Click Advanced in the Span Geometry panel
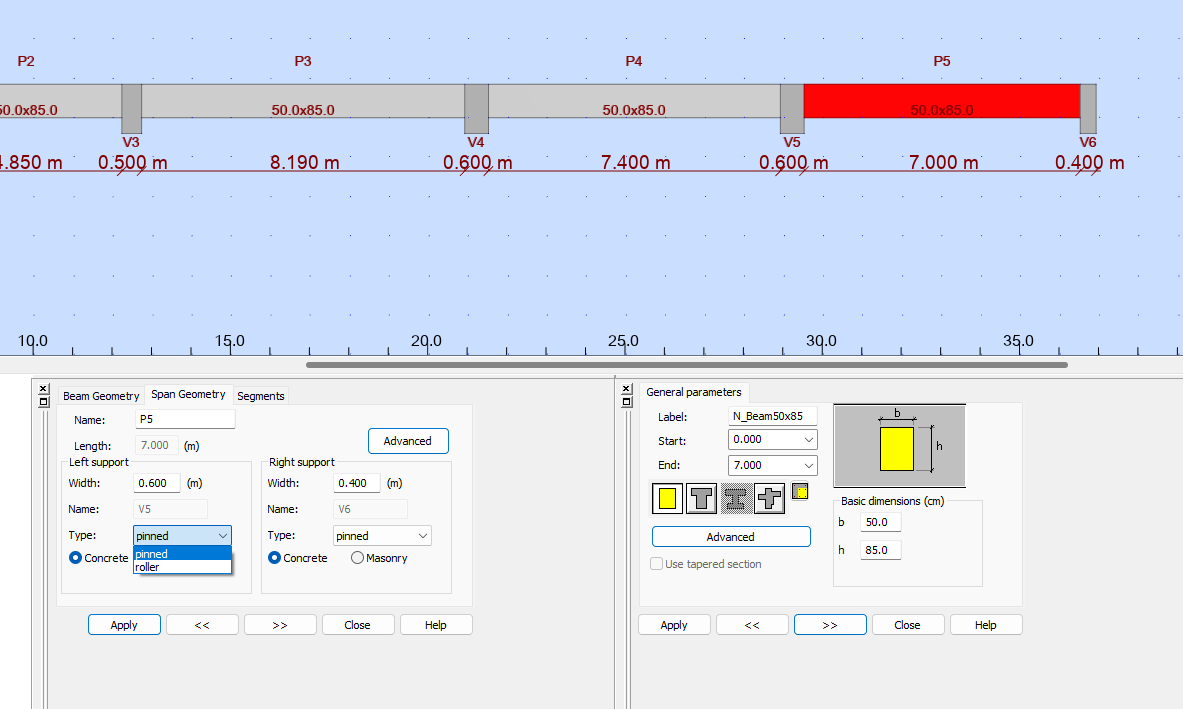The width and height of the screenshot is (1183, 709). click(408, 441)
